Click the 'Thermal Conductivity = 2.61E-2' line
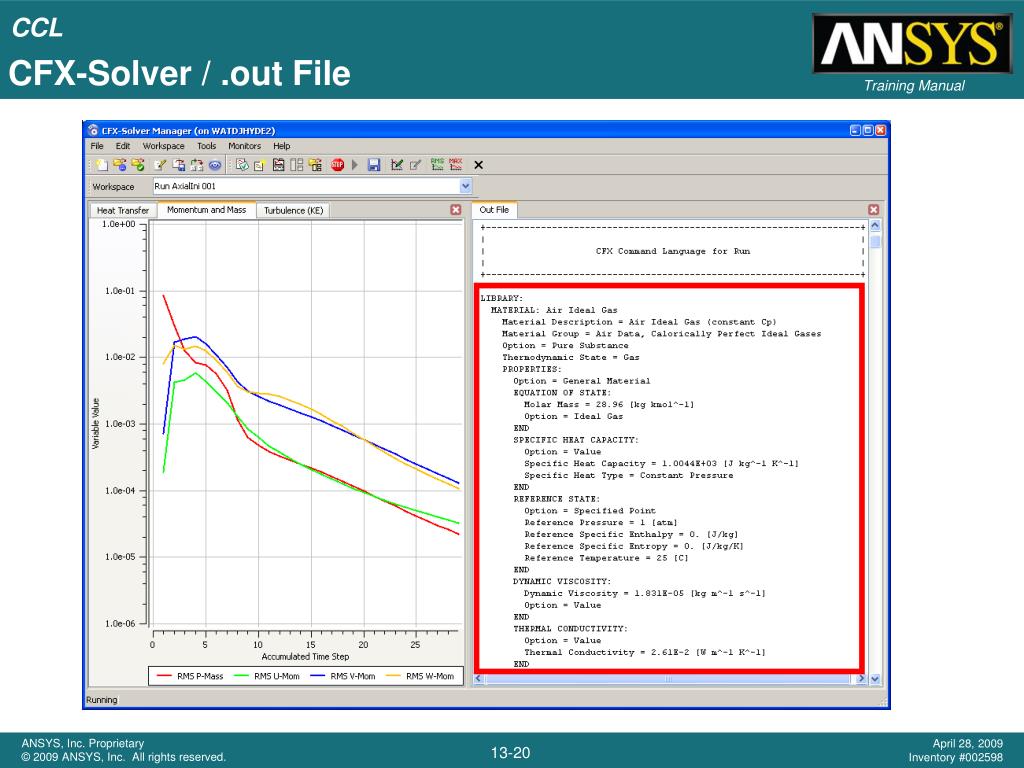 [x=645, y=652]
